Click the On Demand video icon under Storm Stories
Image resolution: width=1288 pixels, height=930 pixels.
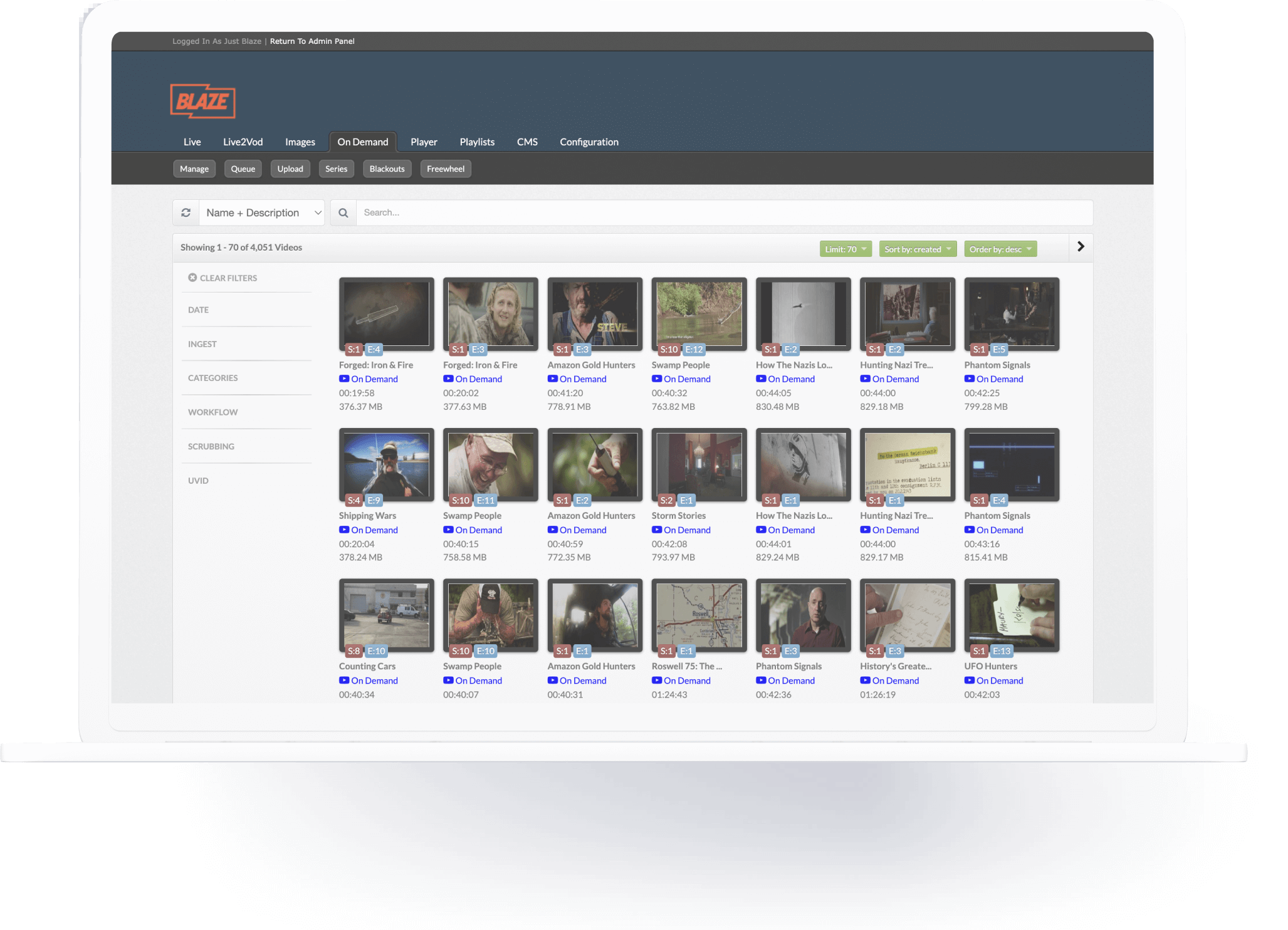pos(657,530)
